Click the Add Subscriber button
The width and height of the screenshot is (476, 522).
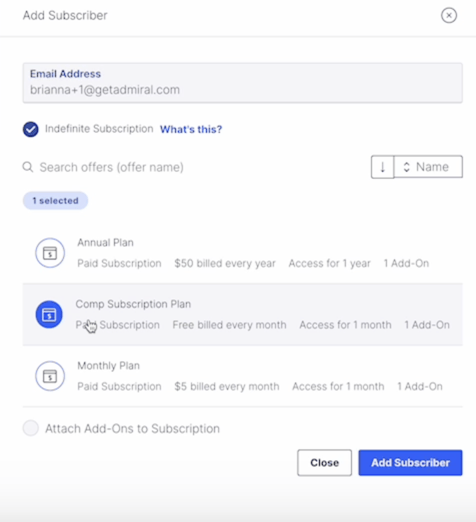click(410, 463)
